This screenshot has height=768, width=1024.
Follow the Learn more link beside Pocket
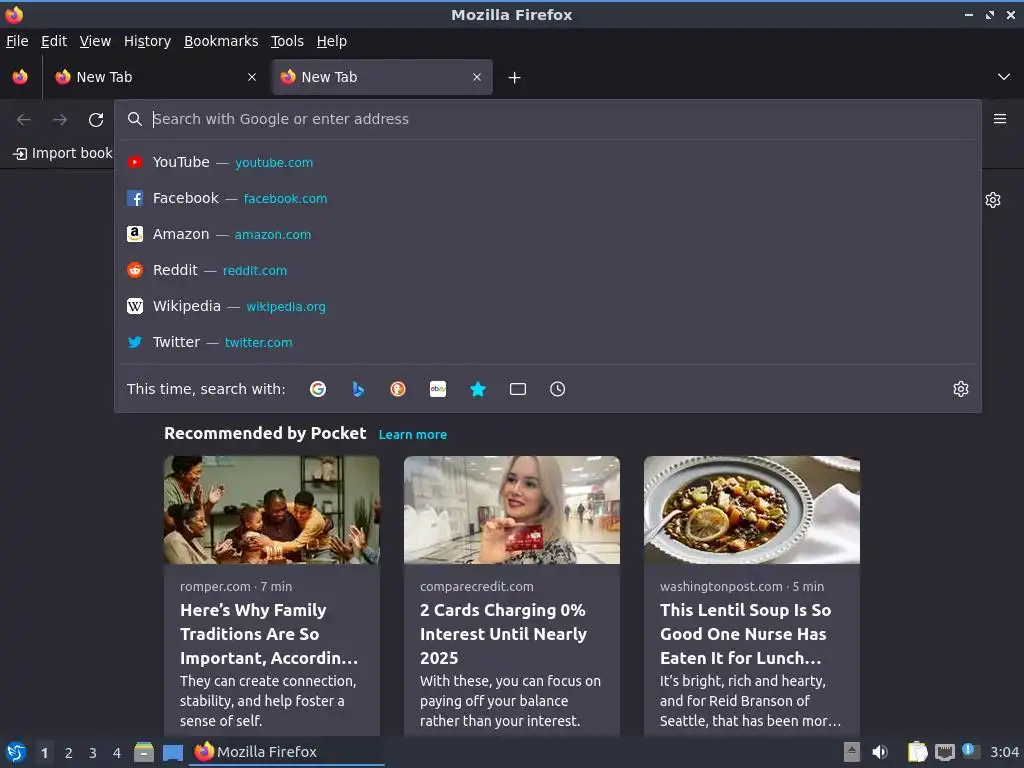pos(413,434)
